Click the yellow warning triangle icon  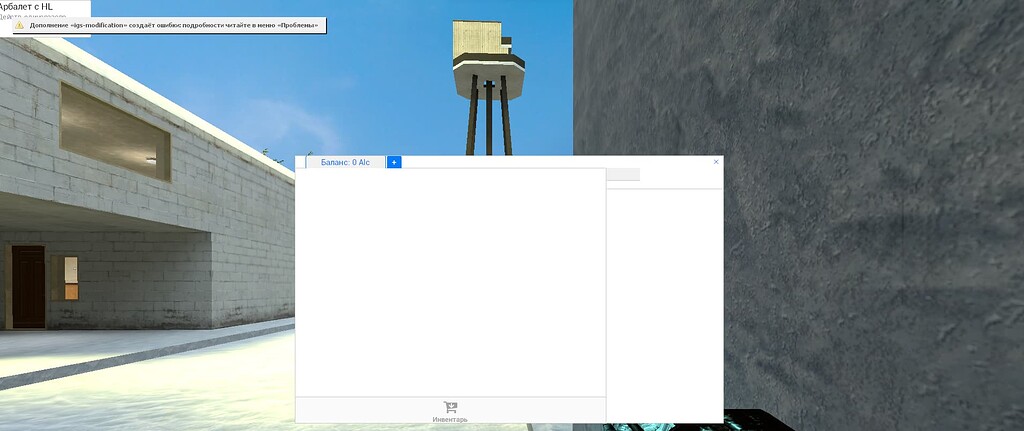tap(18, 25)
